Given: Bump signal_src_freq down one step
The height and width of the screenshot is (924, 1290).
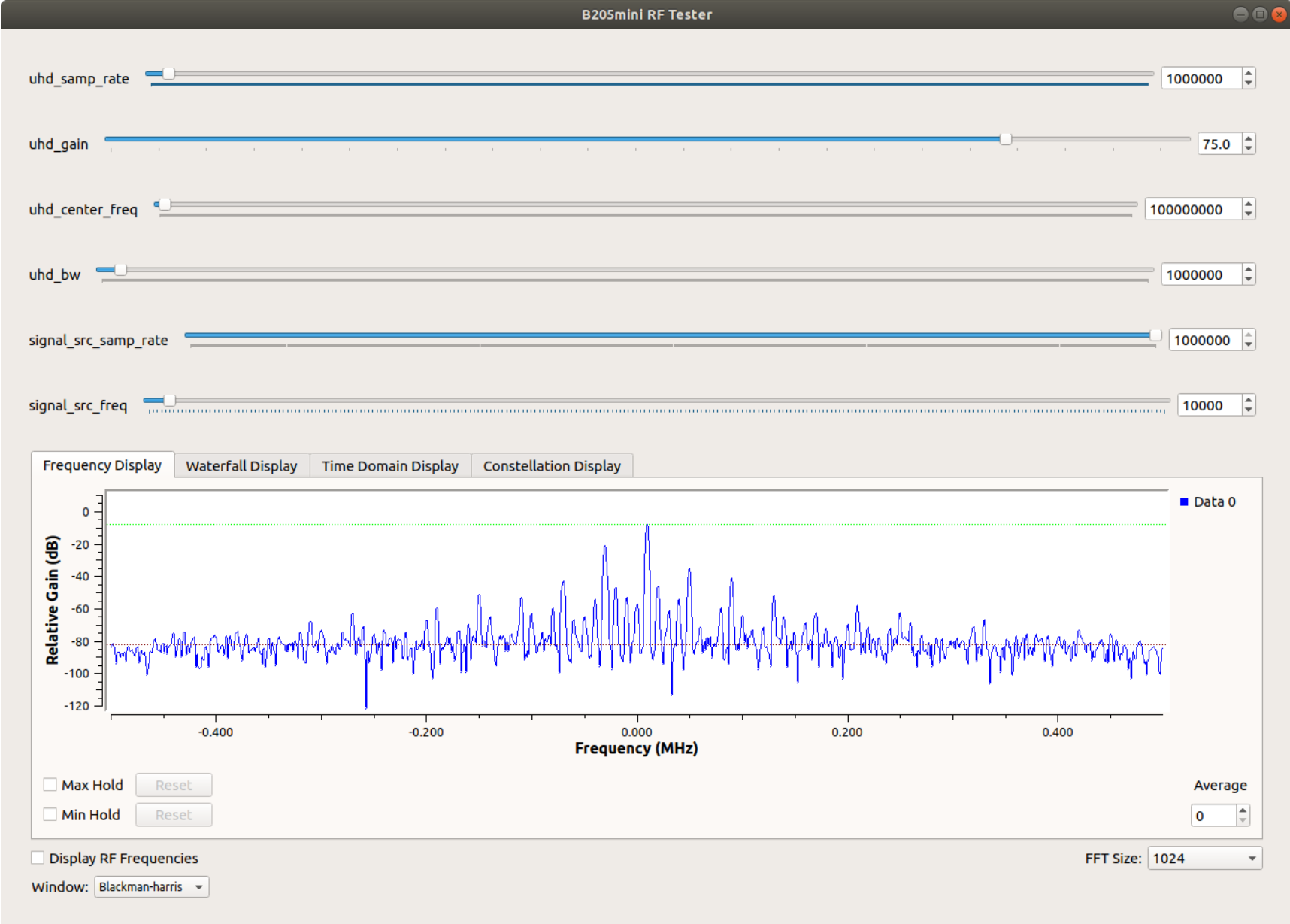Looking at the screenshot, I should (x=1249, y=410).
